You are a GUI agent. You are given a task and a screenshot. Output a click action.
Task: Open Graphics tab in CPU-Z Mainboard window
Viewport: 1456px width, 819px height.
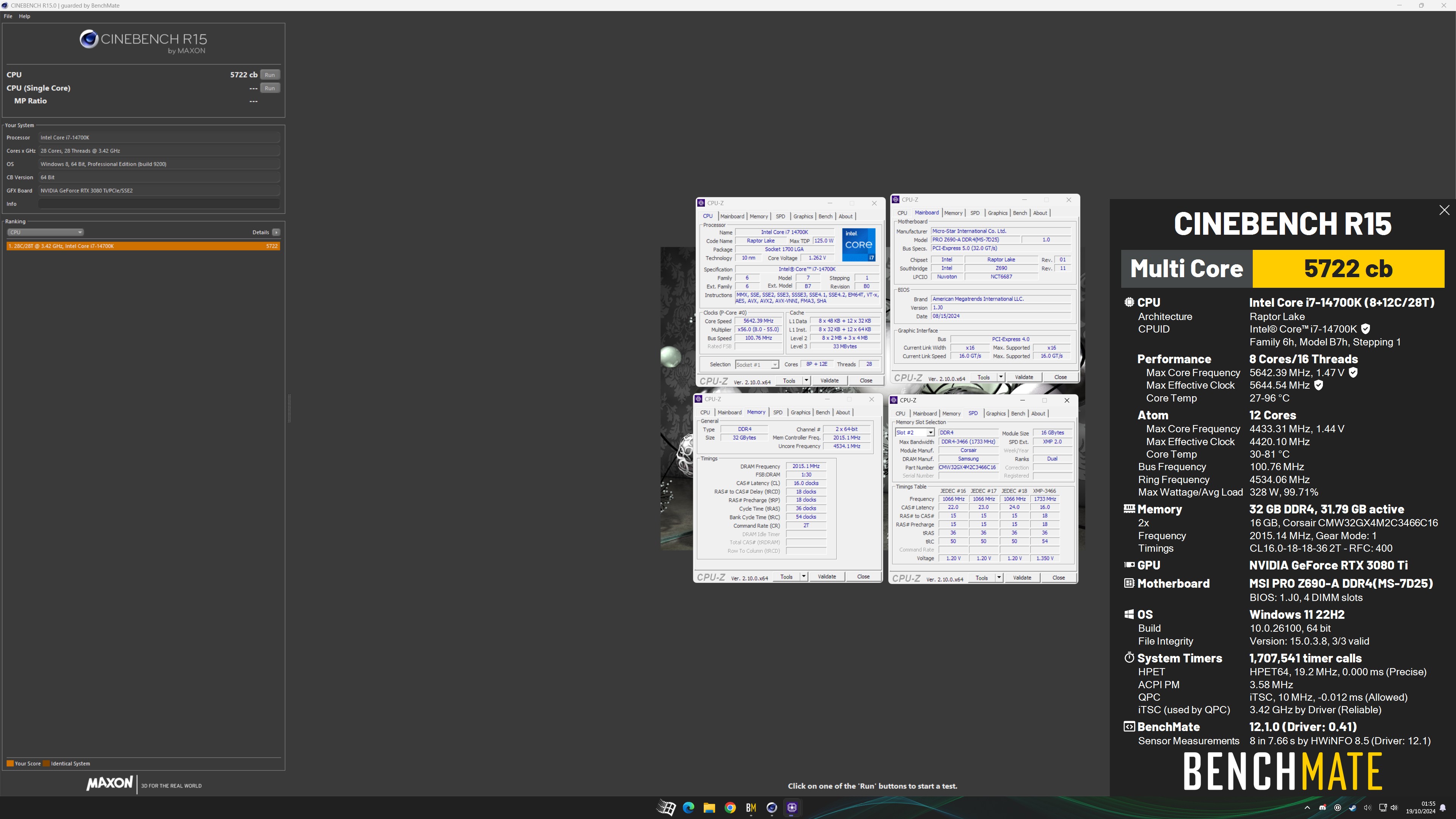pos(997,213)
